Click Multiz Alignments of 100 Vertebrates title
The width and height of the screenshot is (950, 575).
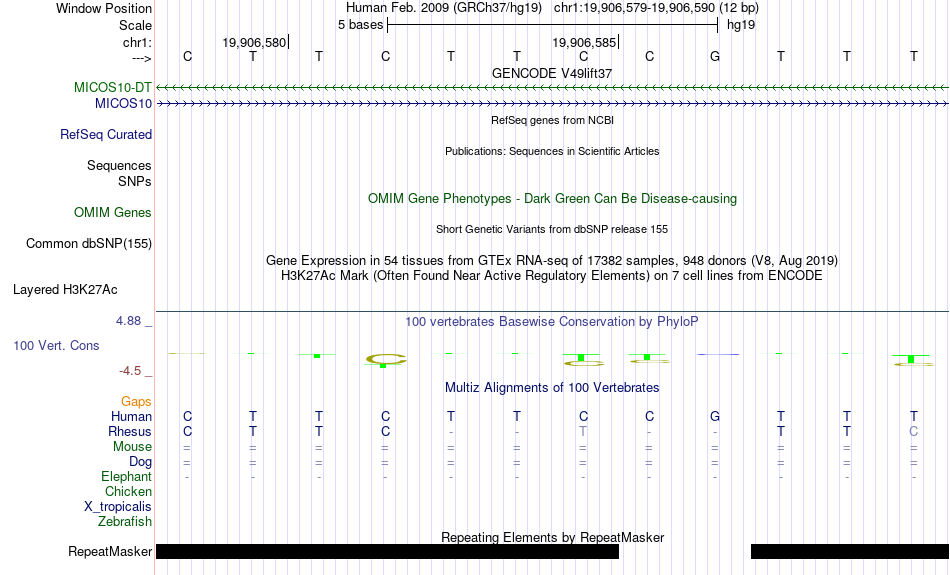pyautogui.click(x=552, y=388)
